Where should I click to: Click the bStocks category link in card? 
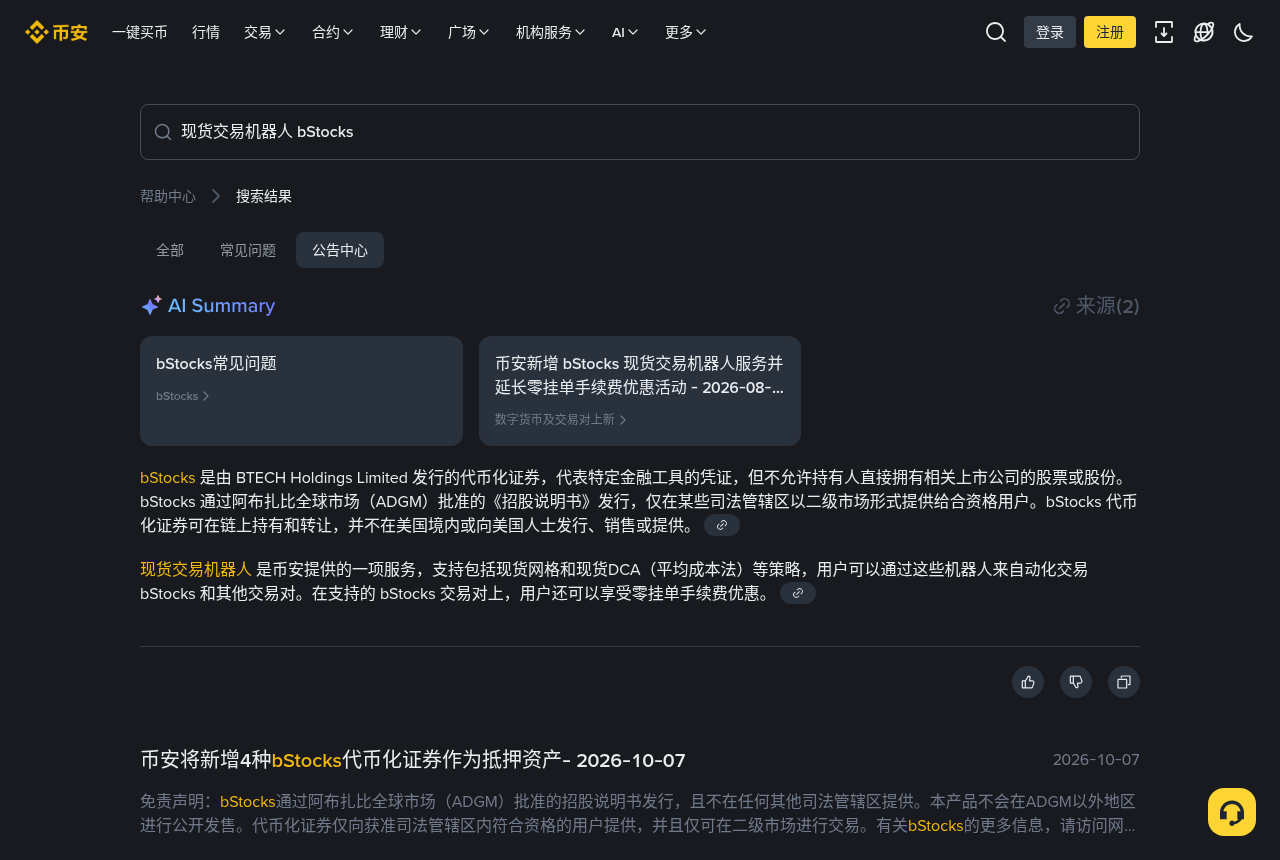click(183, 396)
